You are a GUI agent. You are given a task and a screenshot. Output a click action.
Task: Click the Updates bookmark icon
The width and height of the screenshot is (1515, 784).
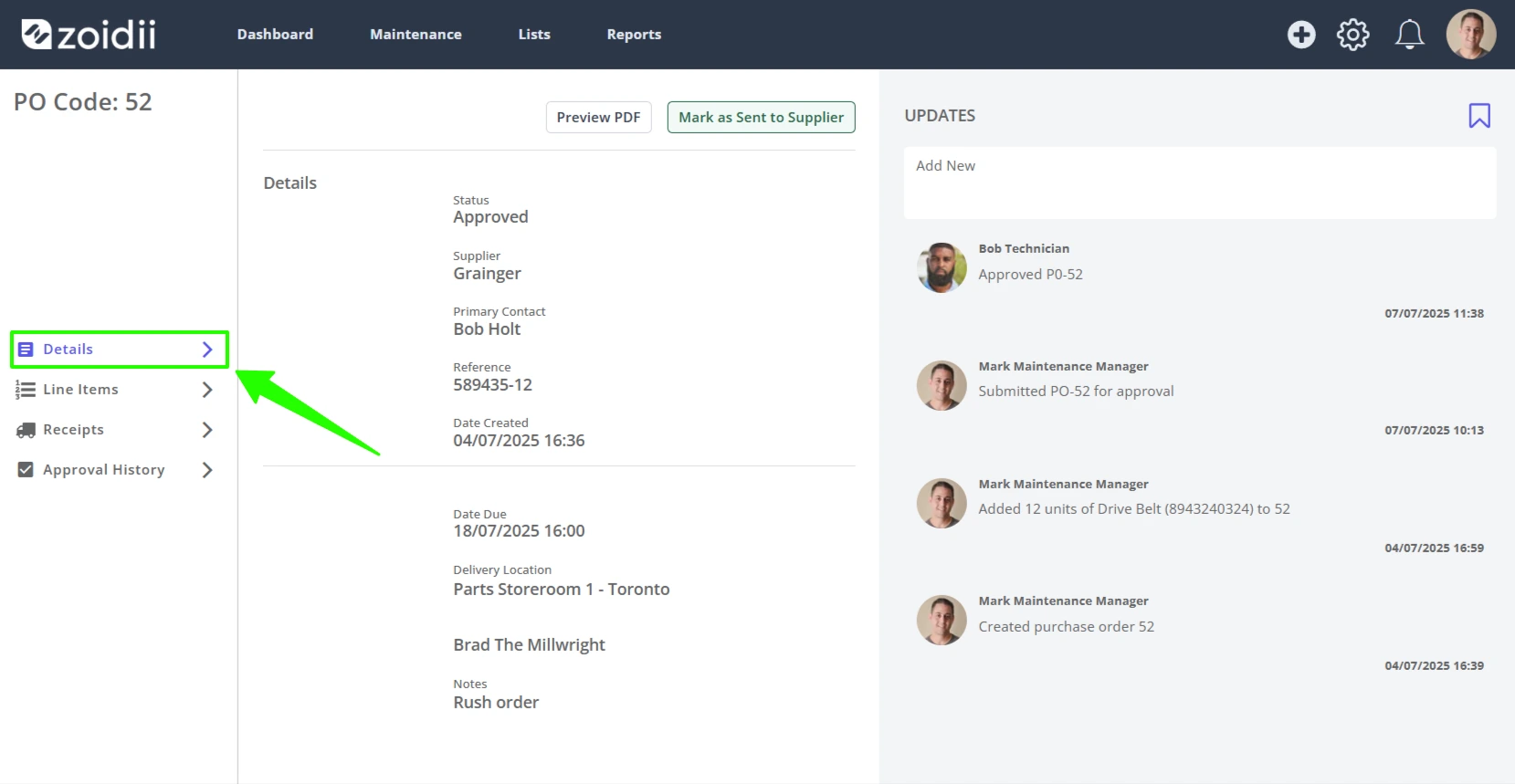[1479, 116]
